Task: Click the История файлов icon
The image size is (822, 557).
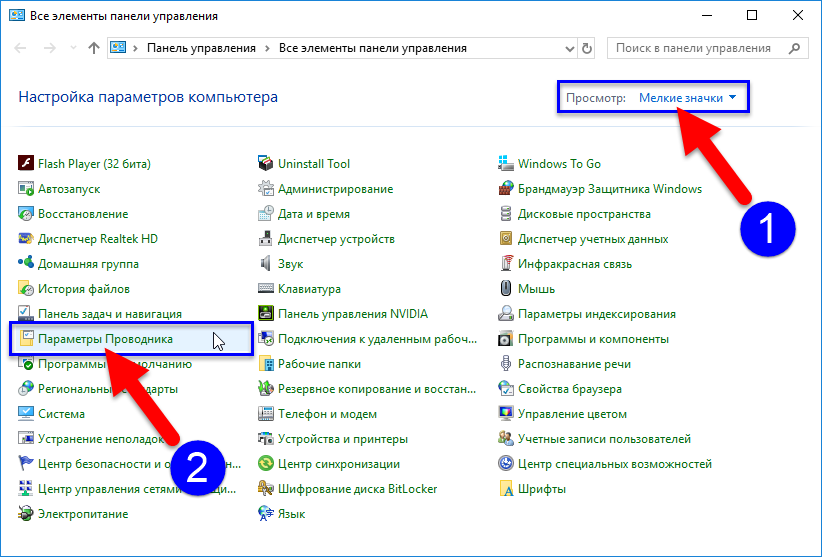Action: point(26,289)
